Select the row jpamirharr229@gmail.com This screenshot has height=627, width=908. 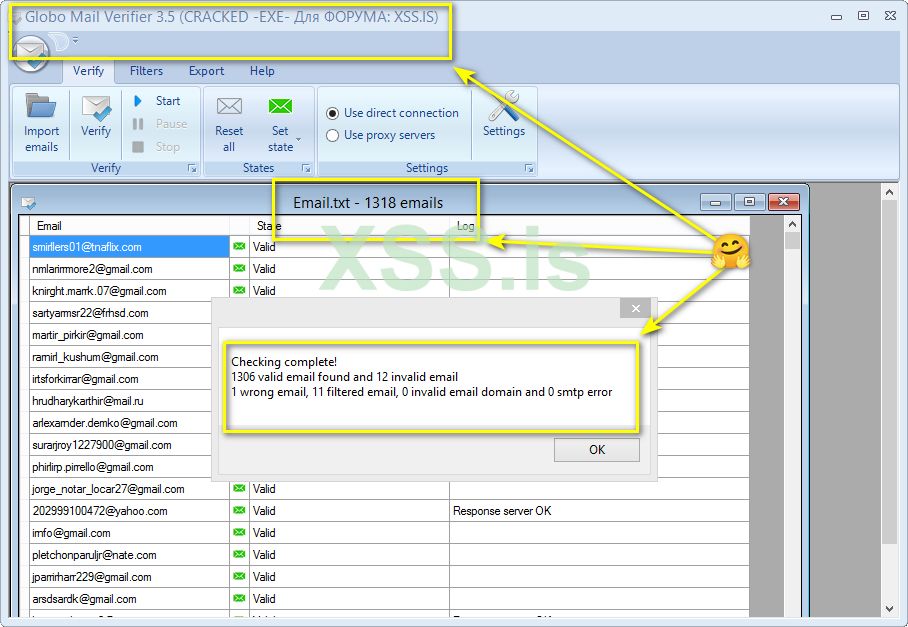pyautogui.click(x=129, y=577)
